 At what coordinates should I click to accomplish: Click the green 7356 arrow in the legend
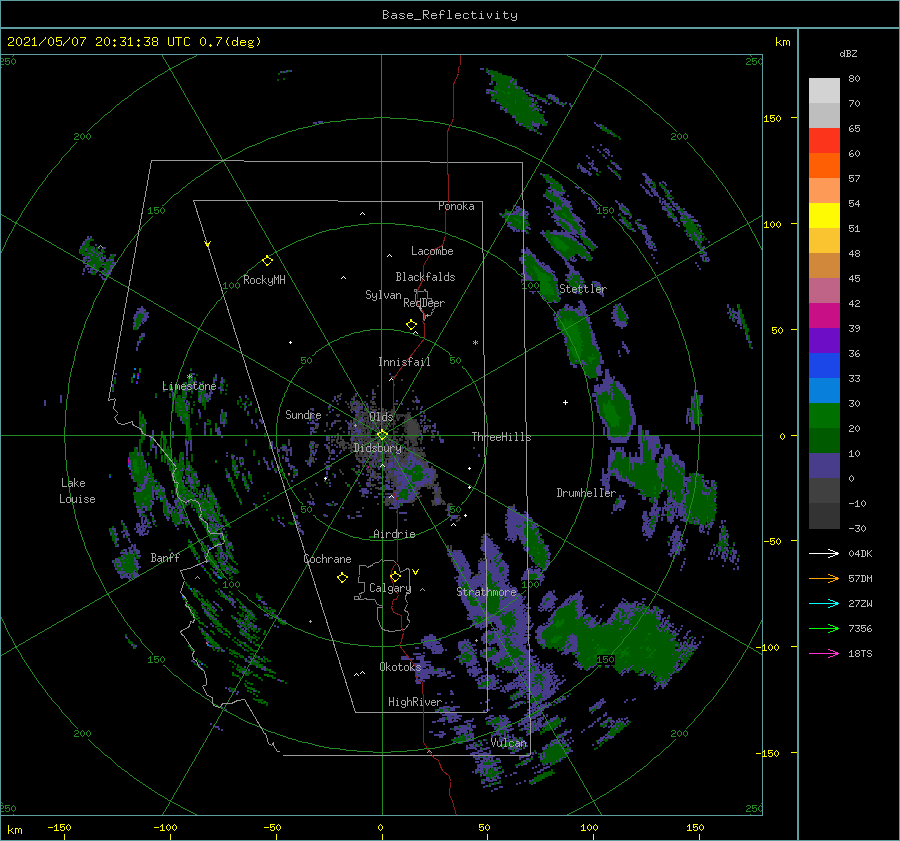click(x=824, y=629)
